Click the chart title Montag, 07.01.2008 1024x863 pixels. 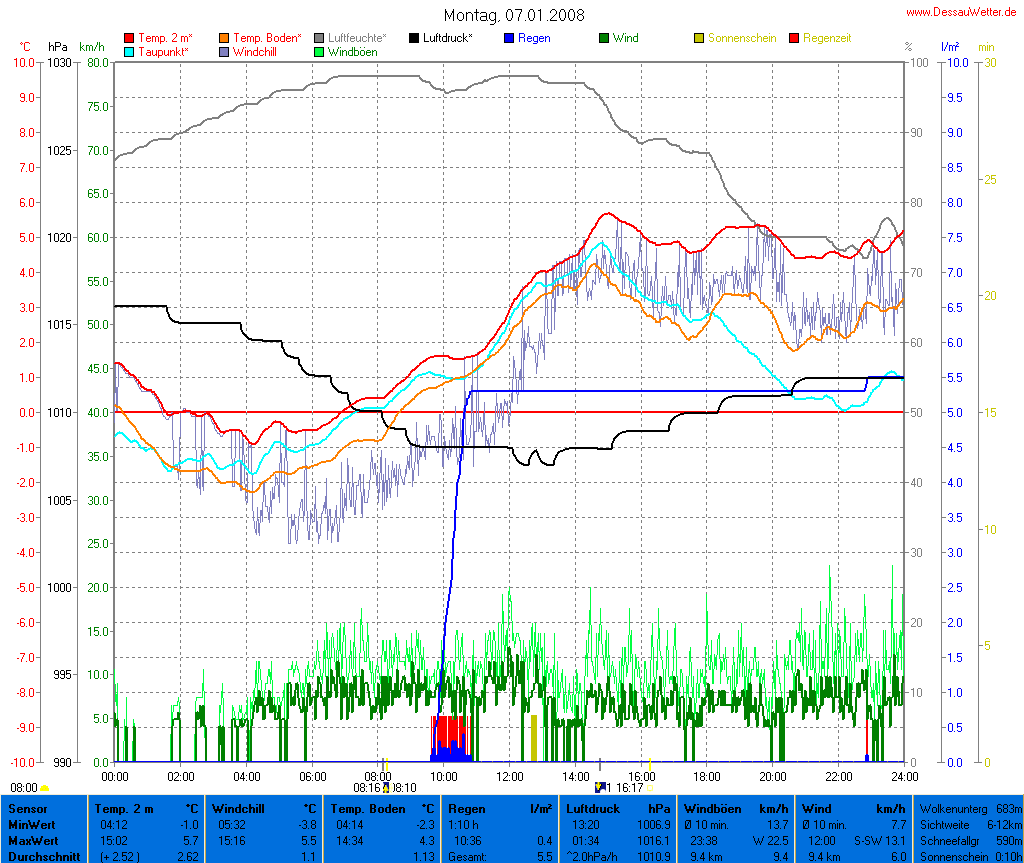(514, 15)
